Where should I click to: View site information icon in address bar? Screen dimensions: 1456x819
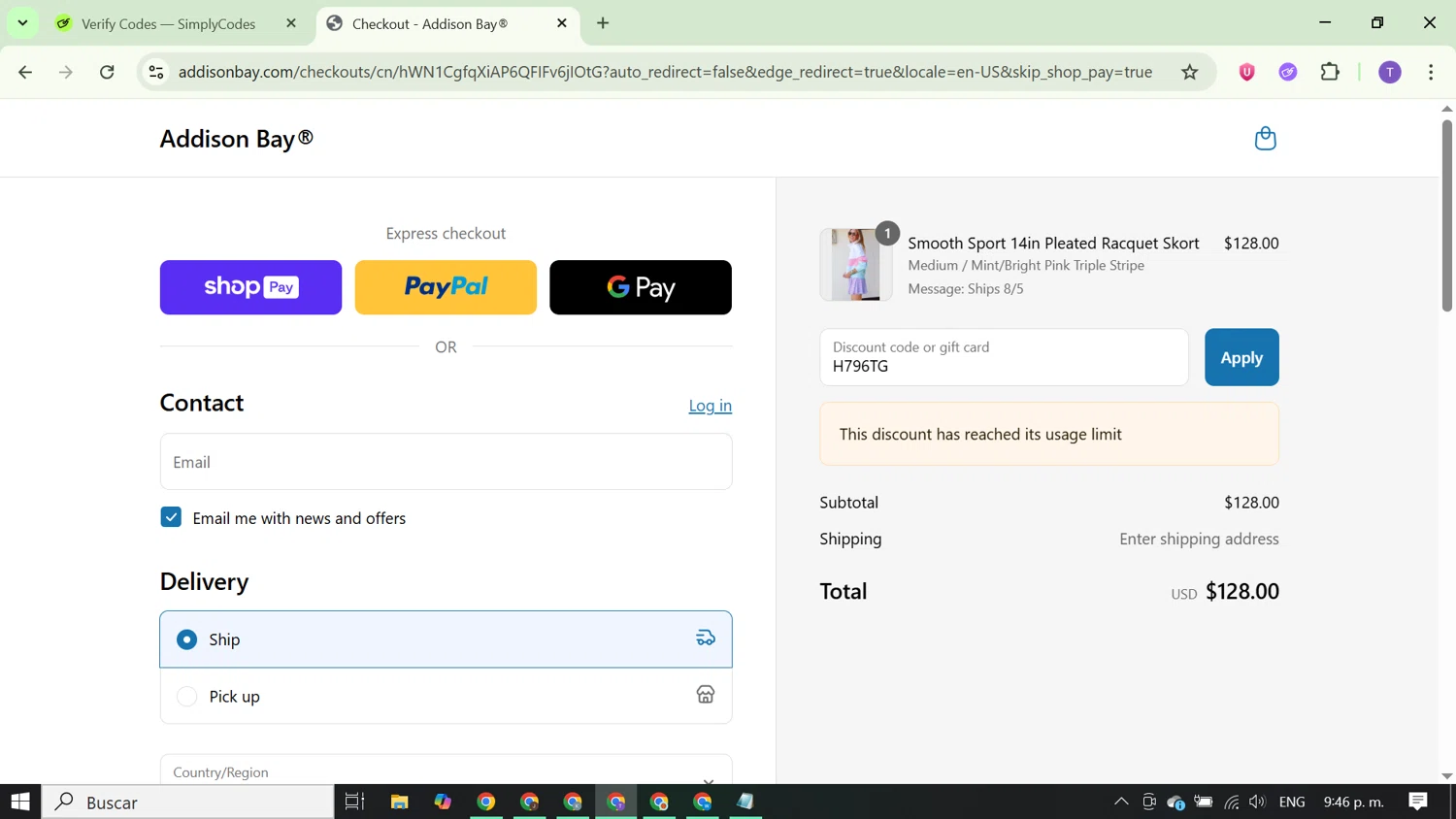coord(156,72)
